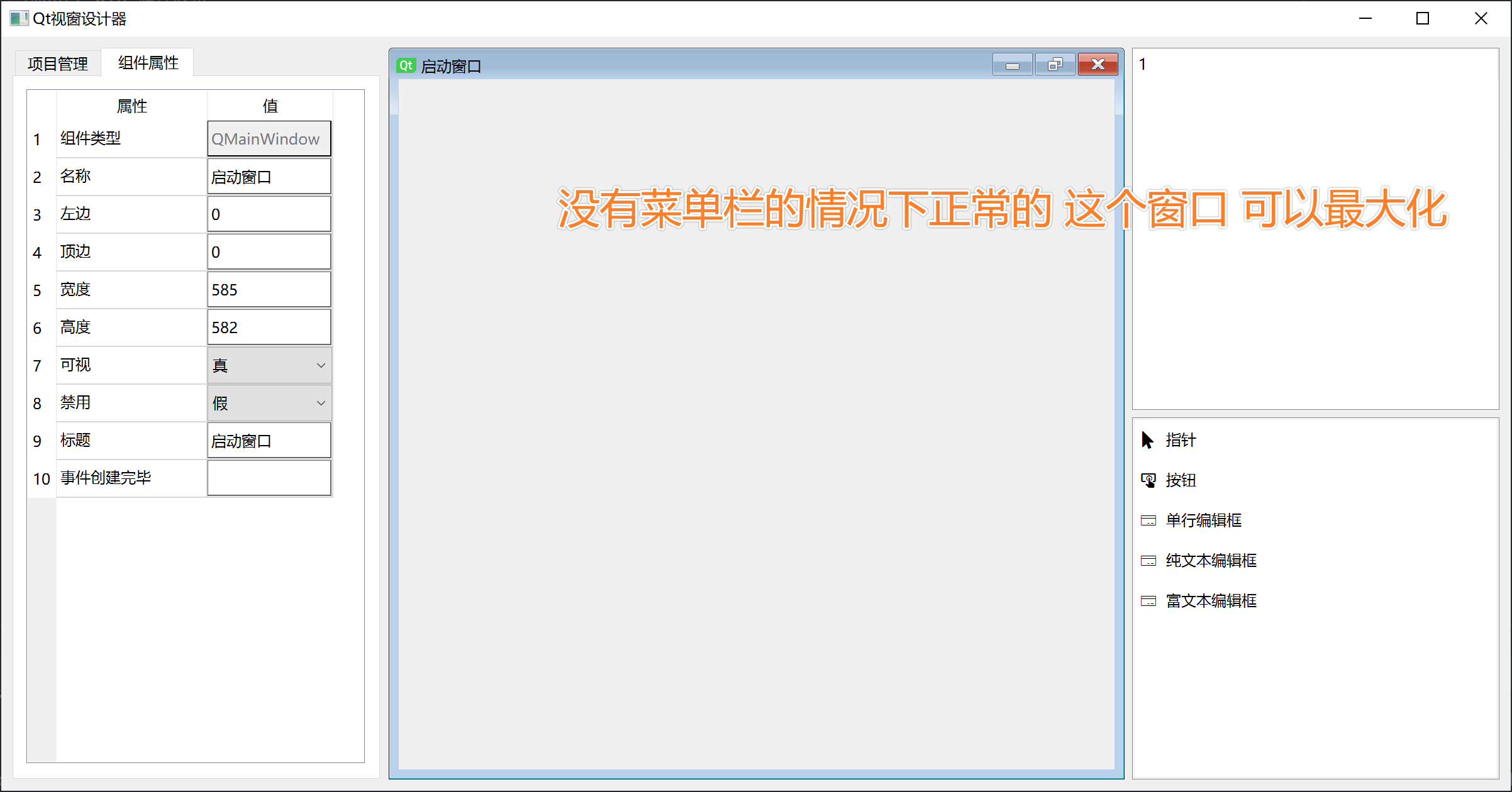Select the 纯文本编辑框 plain text widget
The image size is (1512, 792).
click(x=1209, y=561)
